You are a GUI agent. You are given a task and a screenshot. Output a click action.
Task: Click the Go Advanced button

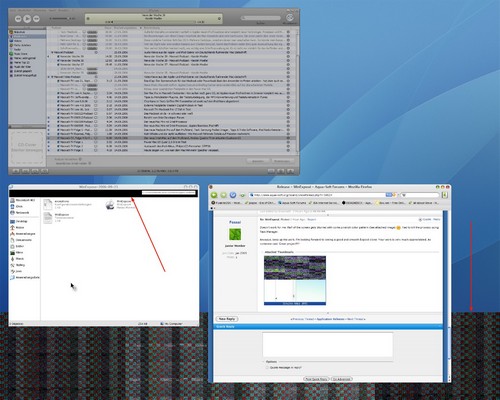tap(342, 379)
